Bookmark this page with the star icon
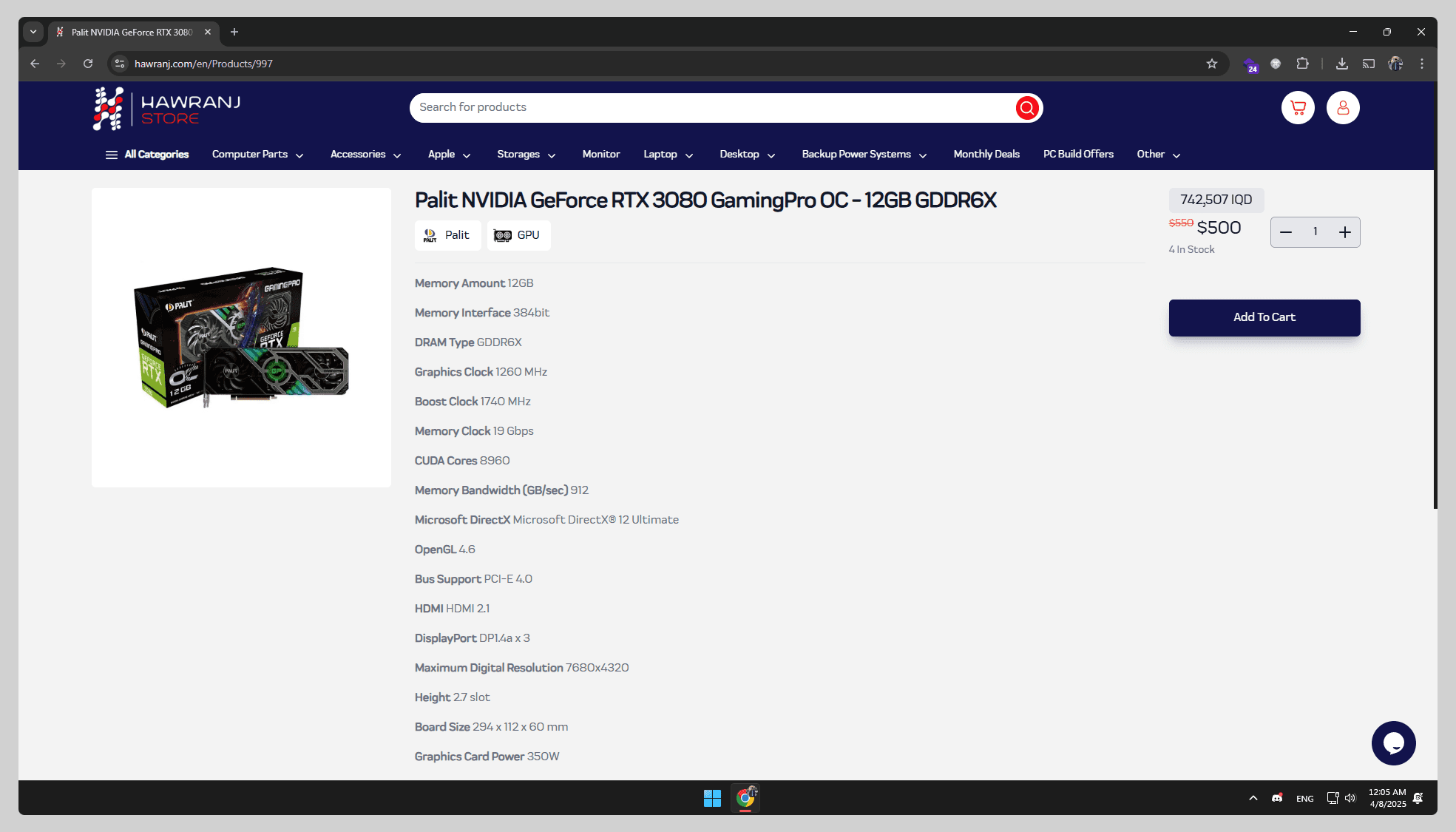 point(1212,64)
